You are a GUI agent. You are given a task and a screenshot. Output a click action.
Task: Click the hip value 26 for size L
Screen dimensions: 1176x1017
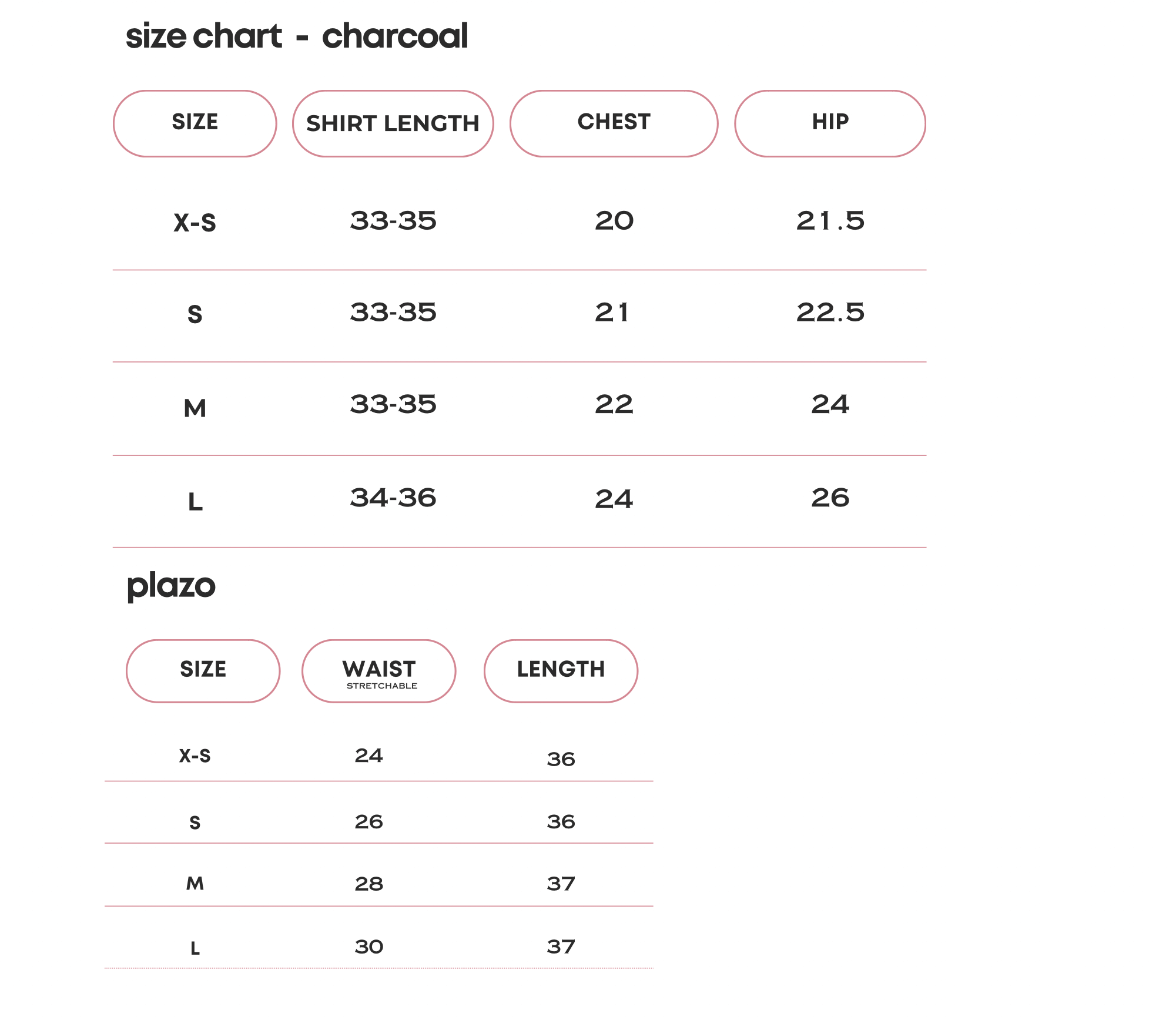(830, 498)
